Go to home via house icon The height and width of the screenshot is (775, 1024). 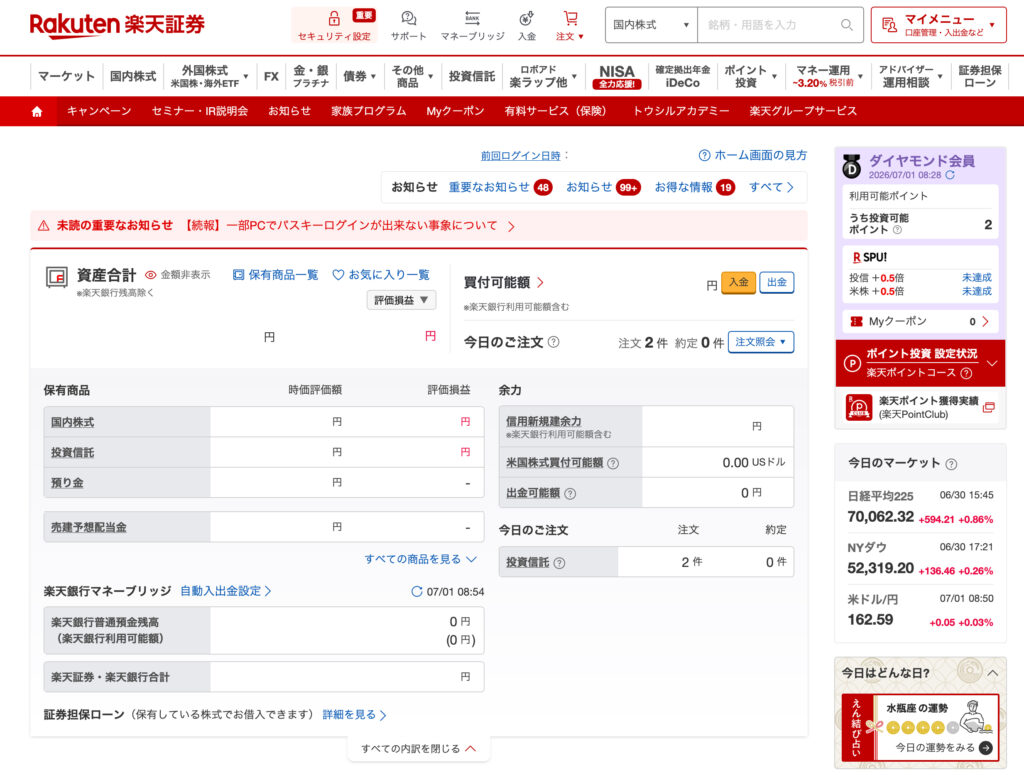pyautogui.click(x=37, y=112)
